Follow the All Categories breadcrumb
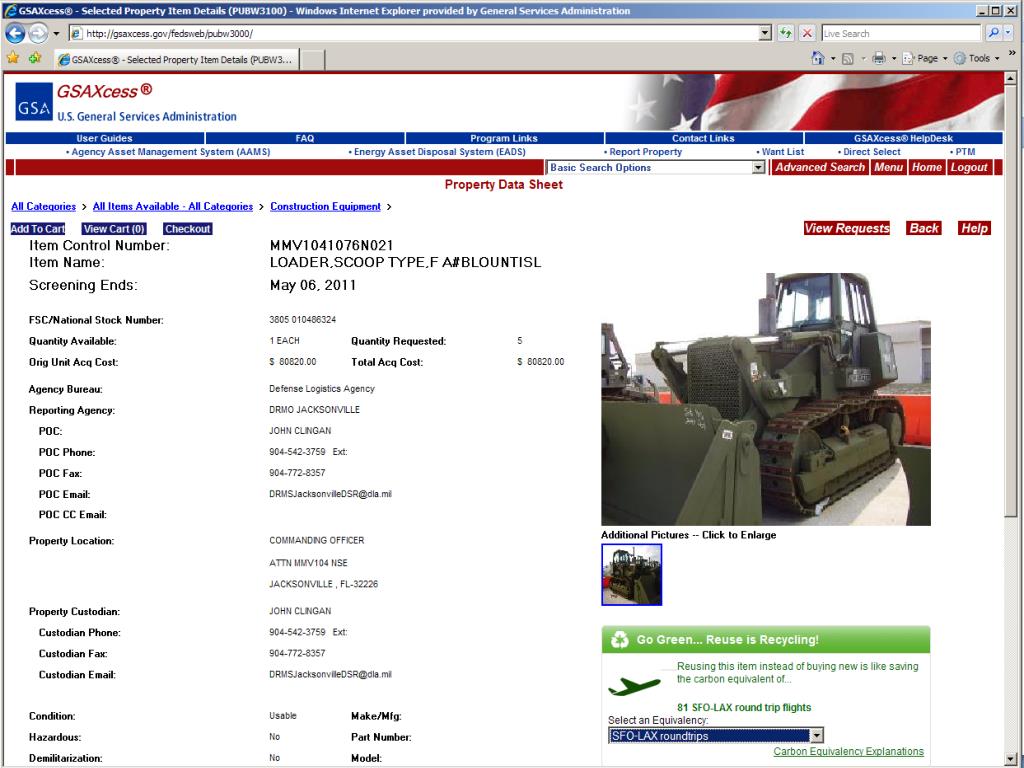Image resolution: width=1024 pixels, height=768 pixels. pyautogui.click(x=43, y=206)
